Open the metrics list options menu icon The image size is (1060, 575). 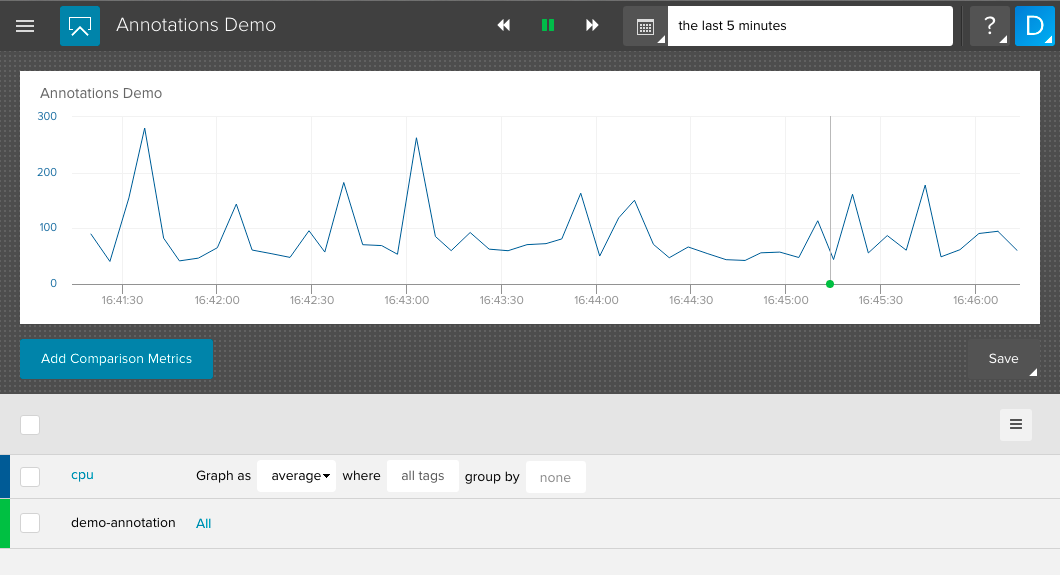point(1015,425)
